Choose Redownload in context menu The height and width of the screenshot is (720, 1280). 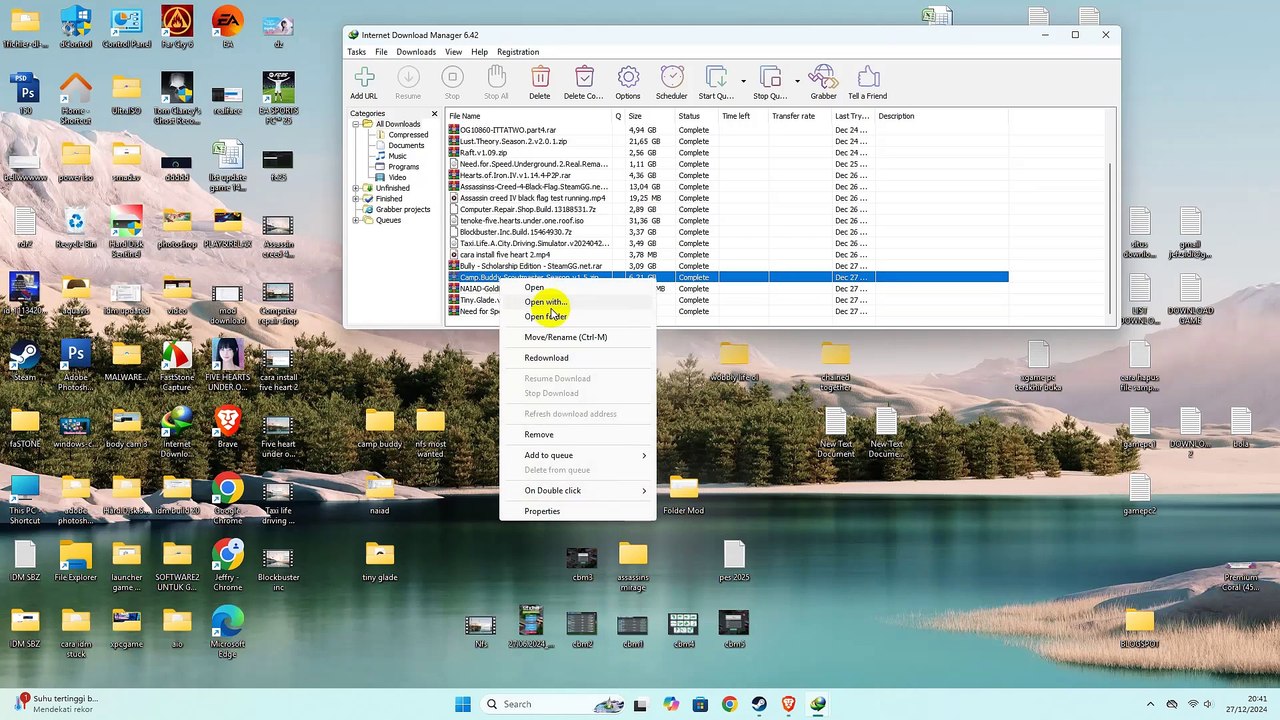click(577, 358)
